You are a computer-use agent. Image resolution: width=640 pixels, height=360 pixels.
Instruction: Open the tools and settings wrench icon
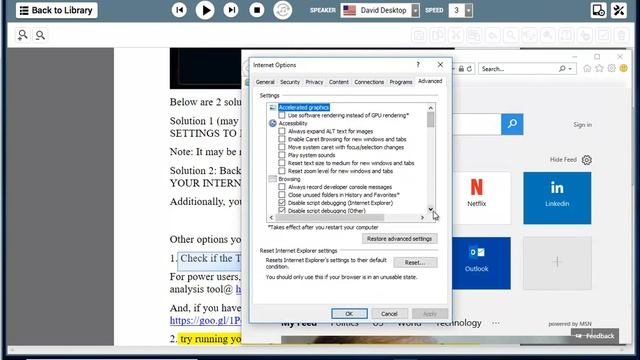click(x=619, y=10)
